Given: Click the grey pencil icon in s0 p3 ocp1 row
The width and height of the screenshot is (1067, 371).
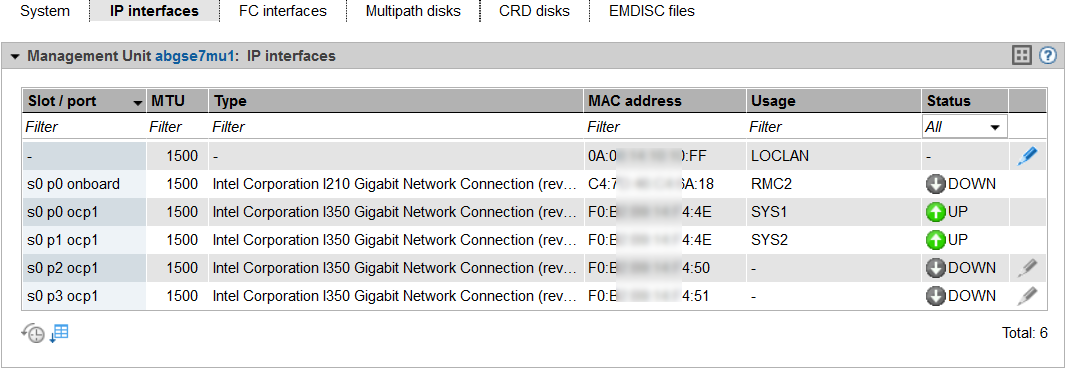Looking at the screenshot, I should click(1027, 296).
